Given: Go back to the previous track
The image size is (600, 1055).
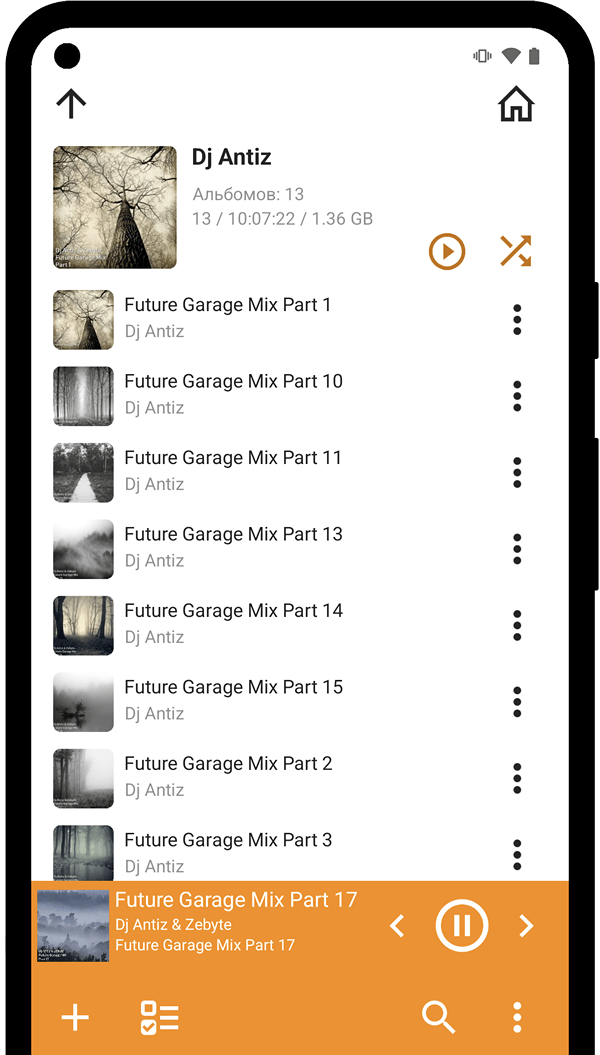Looking at the screenshot, I should (x=396, y=925).
